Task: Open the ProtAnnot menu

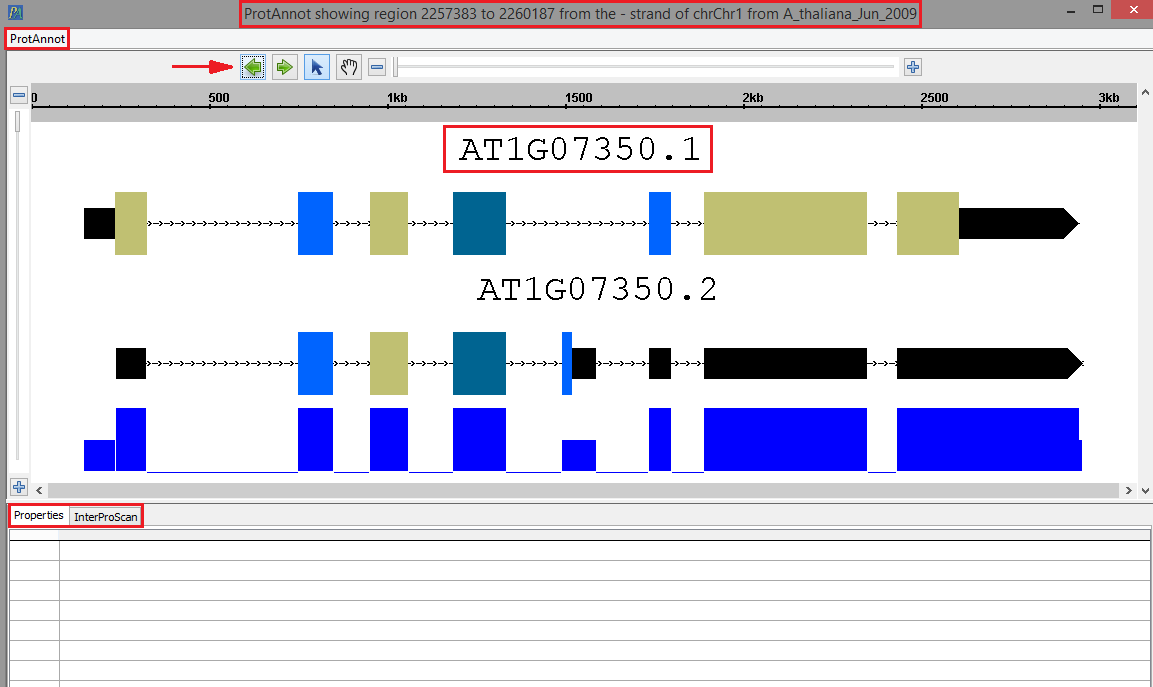Action: coord(38,39)
